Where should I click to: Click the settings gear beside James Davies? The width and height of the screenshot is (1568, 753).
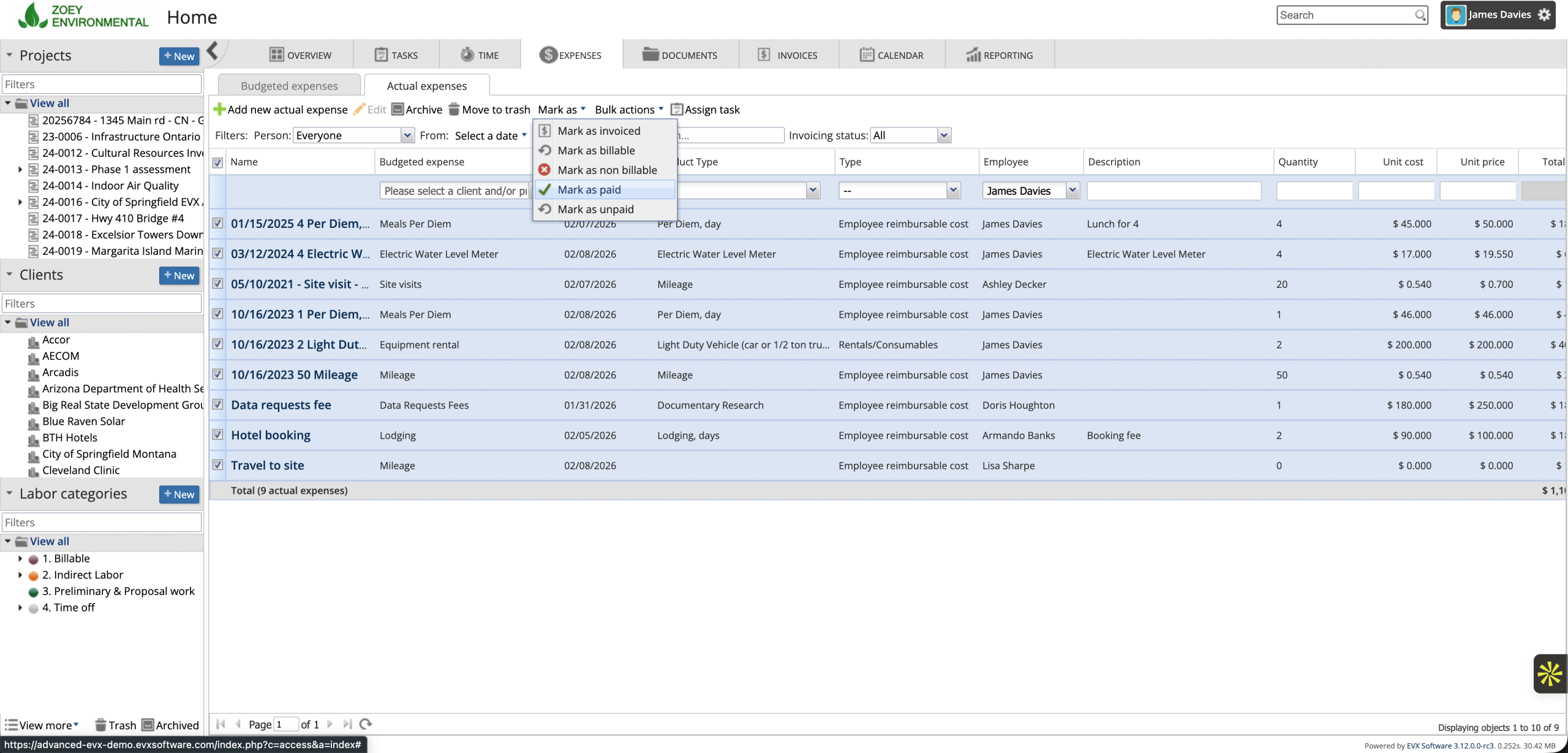coord(1544,15)
